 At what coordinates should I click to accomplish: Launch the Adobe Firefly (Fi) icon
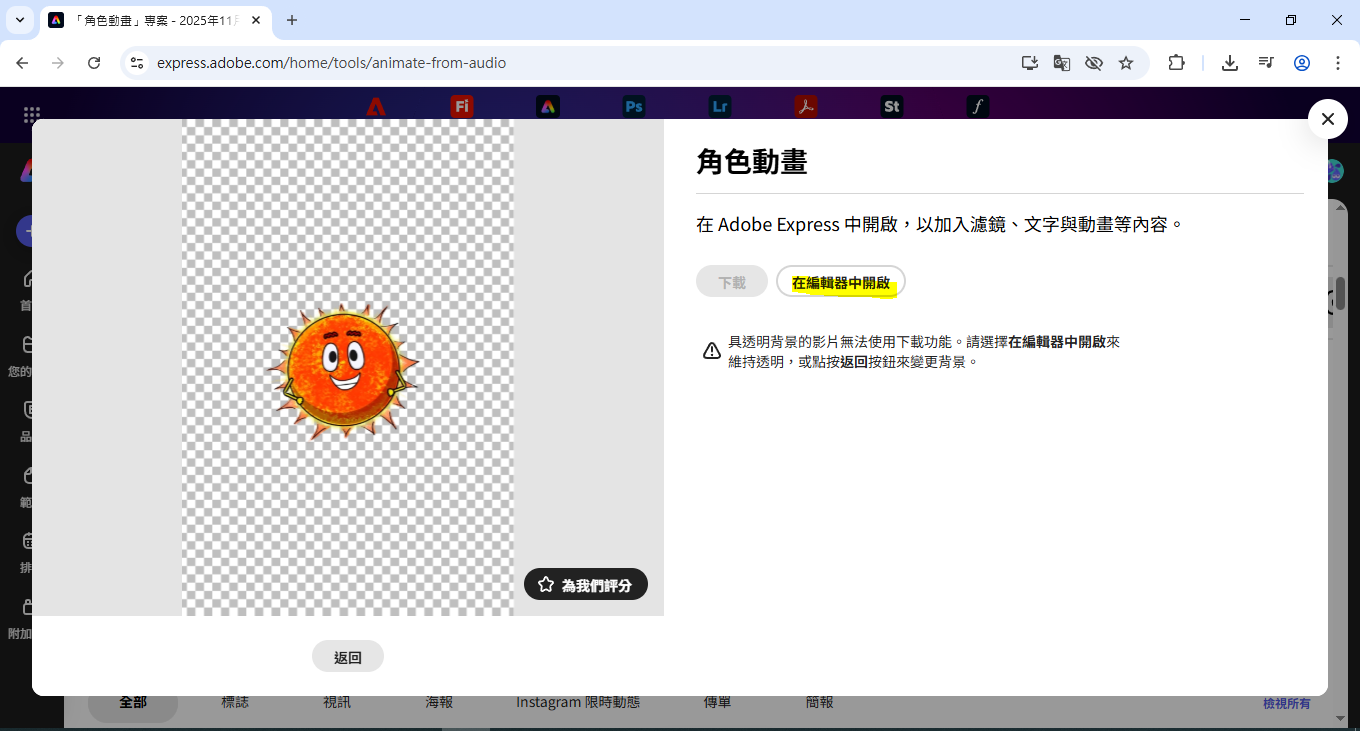tap(462, 106)
